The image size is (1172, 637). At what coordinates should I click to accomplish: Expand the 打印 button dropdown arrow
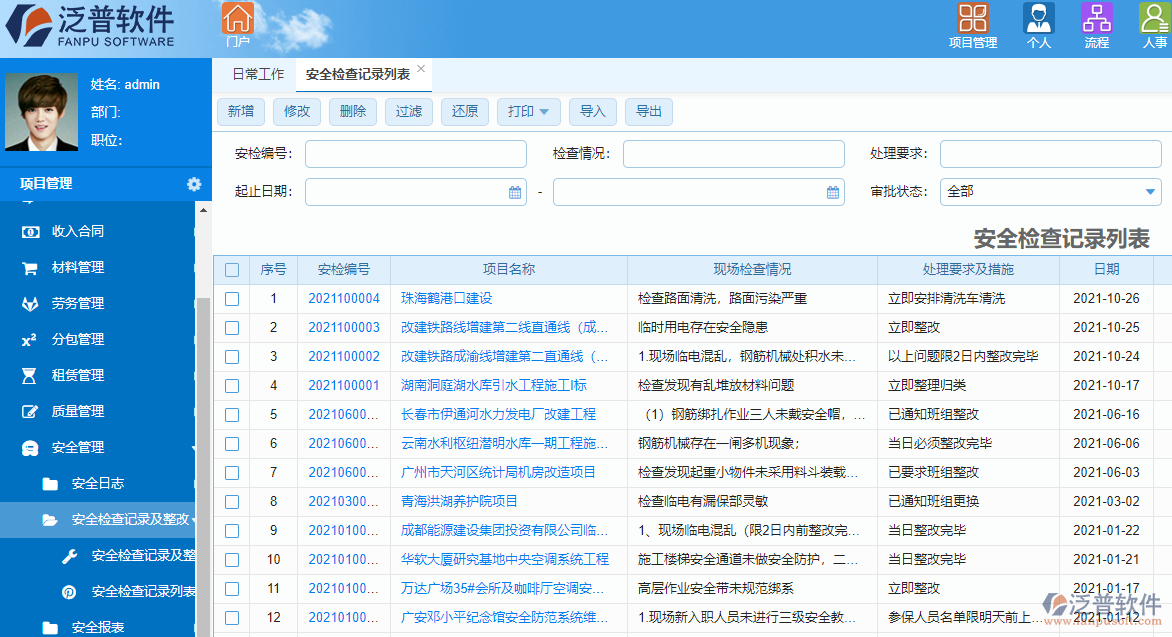click(546, 111)
